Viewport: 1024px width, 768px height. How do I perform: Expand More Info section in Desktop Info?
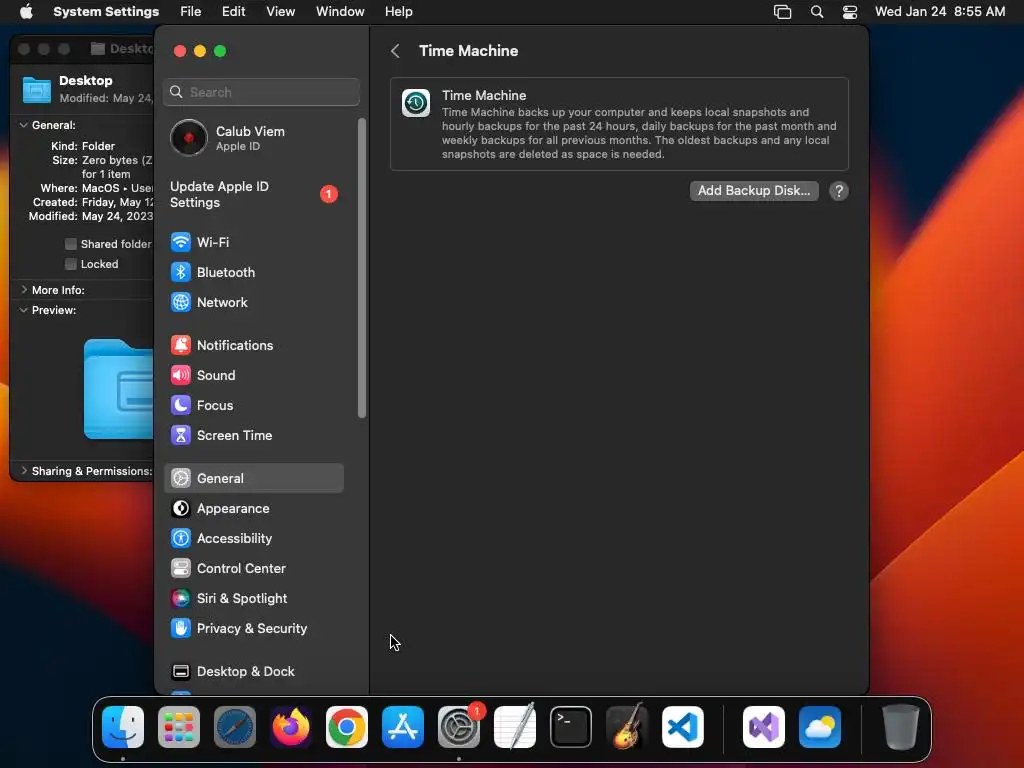pyautogui.click(x=24, y=289)
